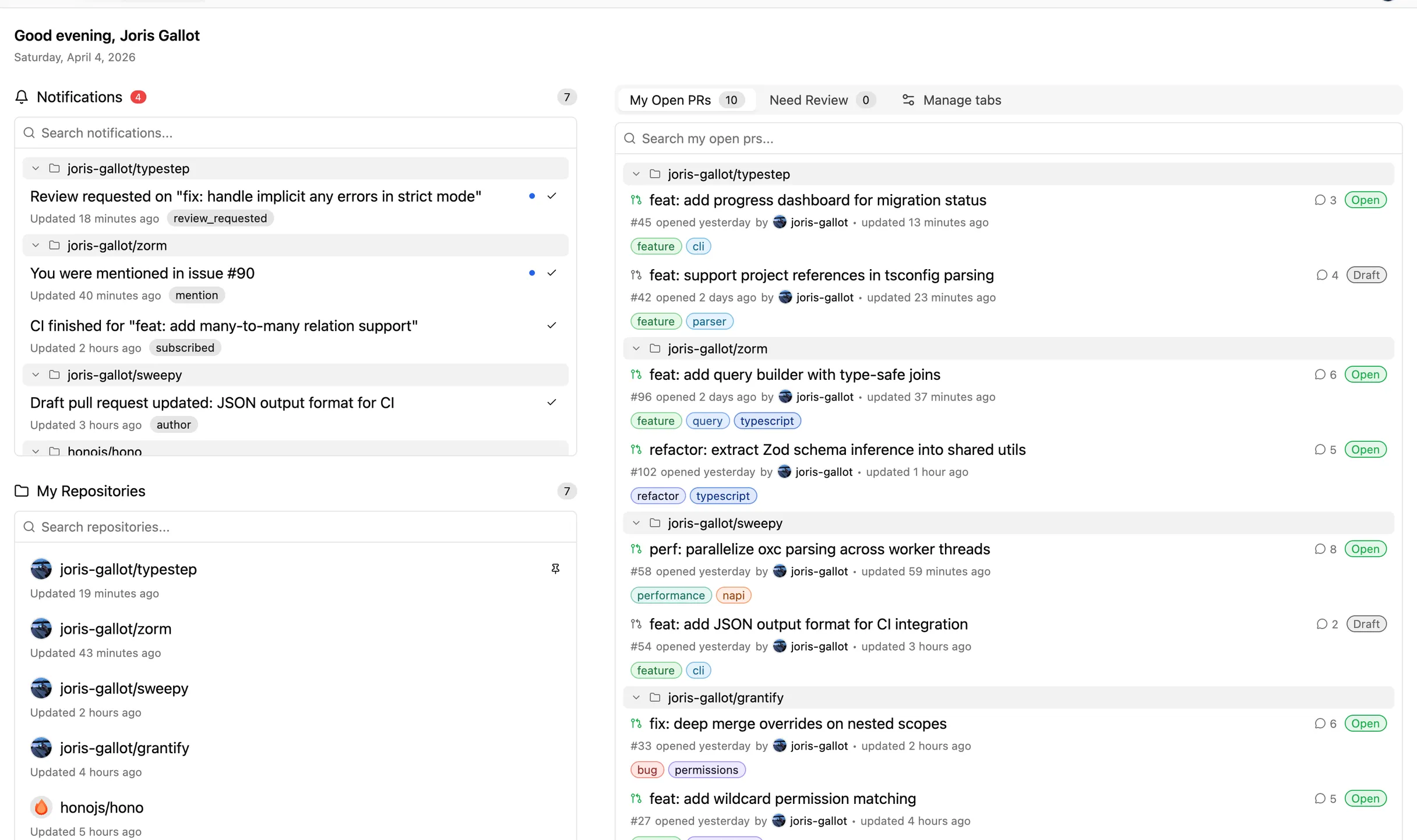Mark issue #90 mention notification as read
This screenshot has height=840, width=1417.
click(552, 273)
